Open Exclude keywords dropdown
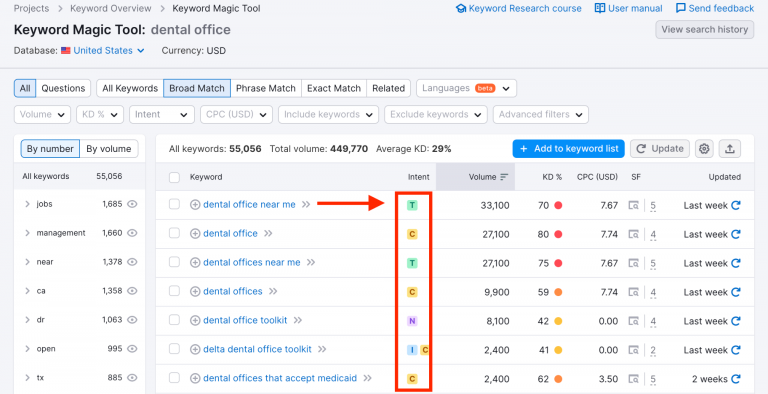This screenshot has width=768, height=394. (x=436, y=114)
